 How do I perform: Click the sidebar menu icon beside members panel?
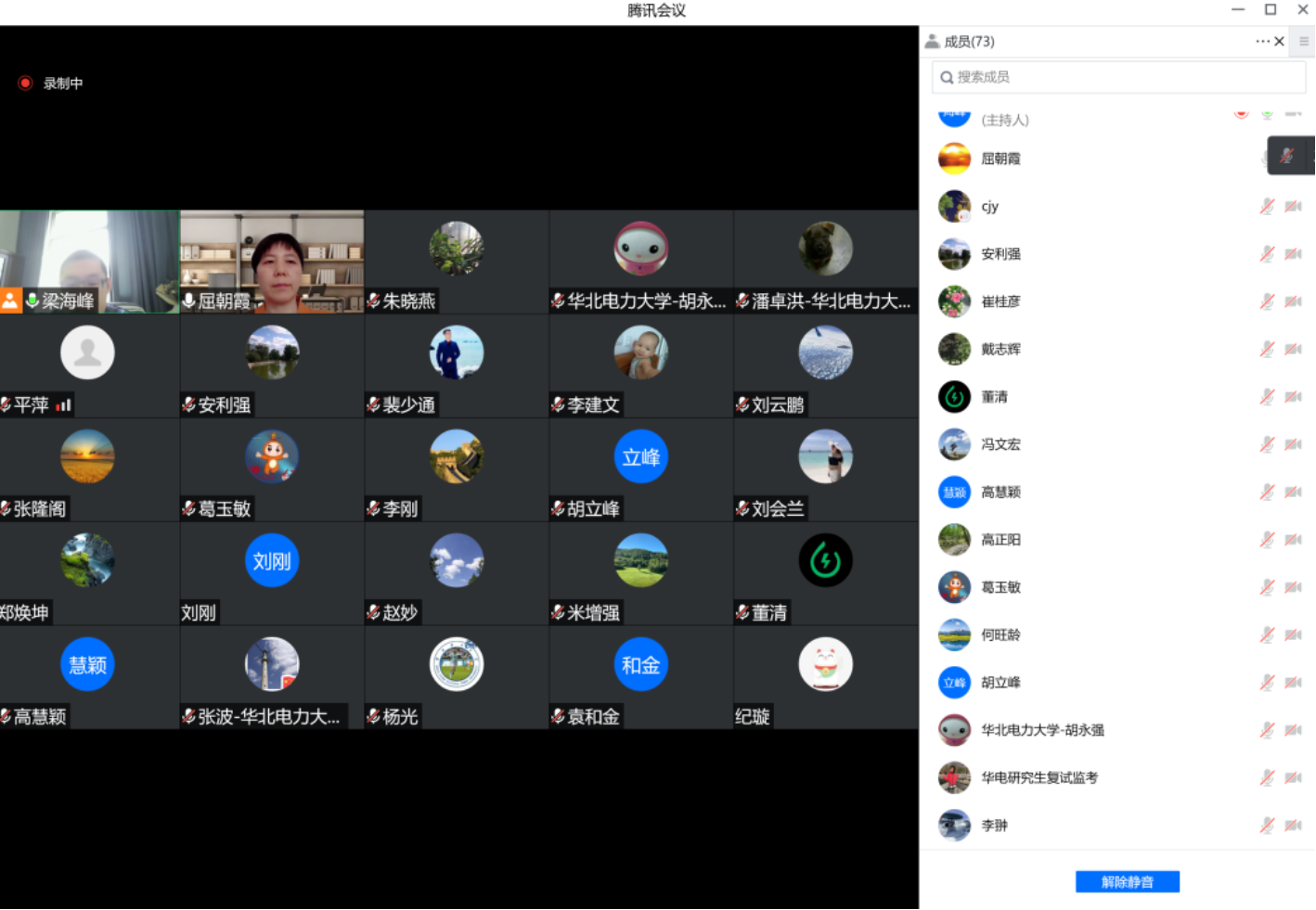(1304, 41)
